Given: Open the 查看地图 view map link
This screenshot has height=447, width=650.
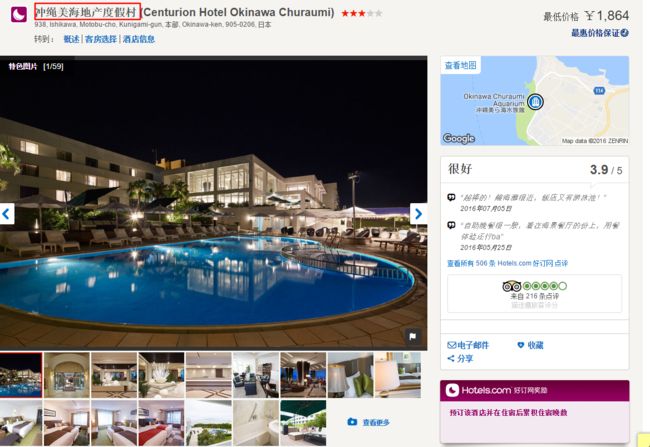Looking at the screenshot, I should [x=461, y=65].
